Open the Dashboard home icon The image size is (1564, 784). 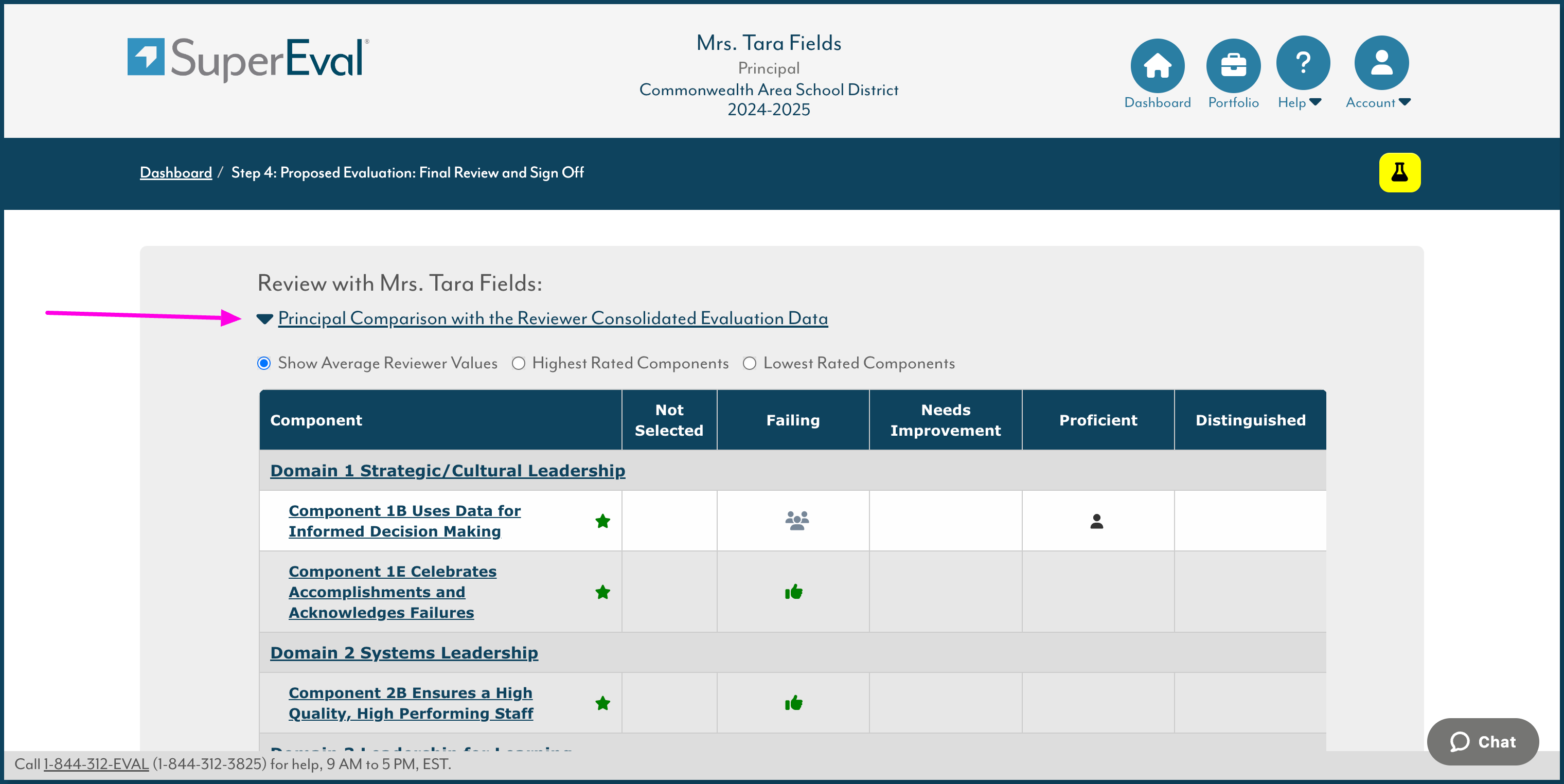coord(1157,65)
